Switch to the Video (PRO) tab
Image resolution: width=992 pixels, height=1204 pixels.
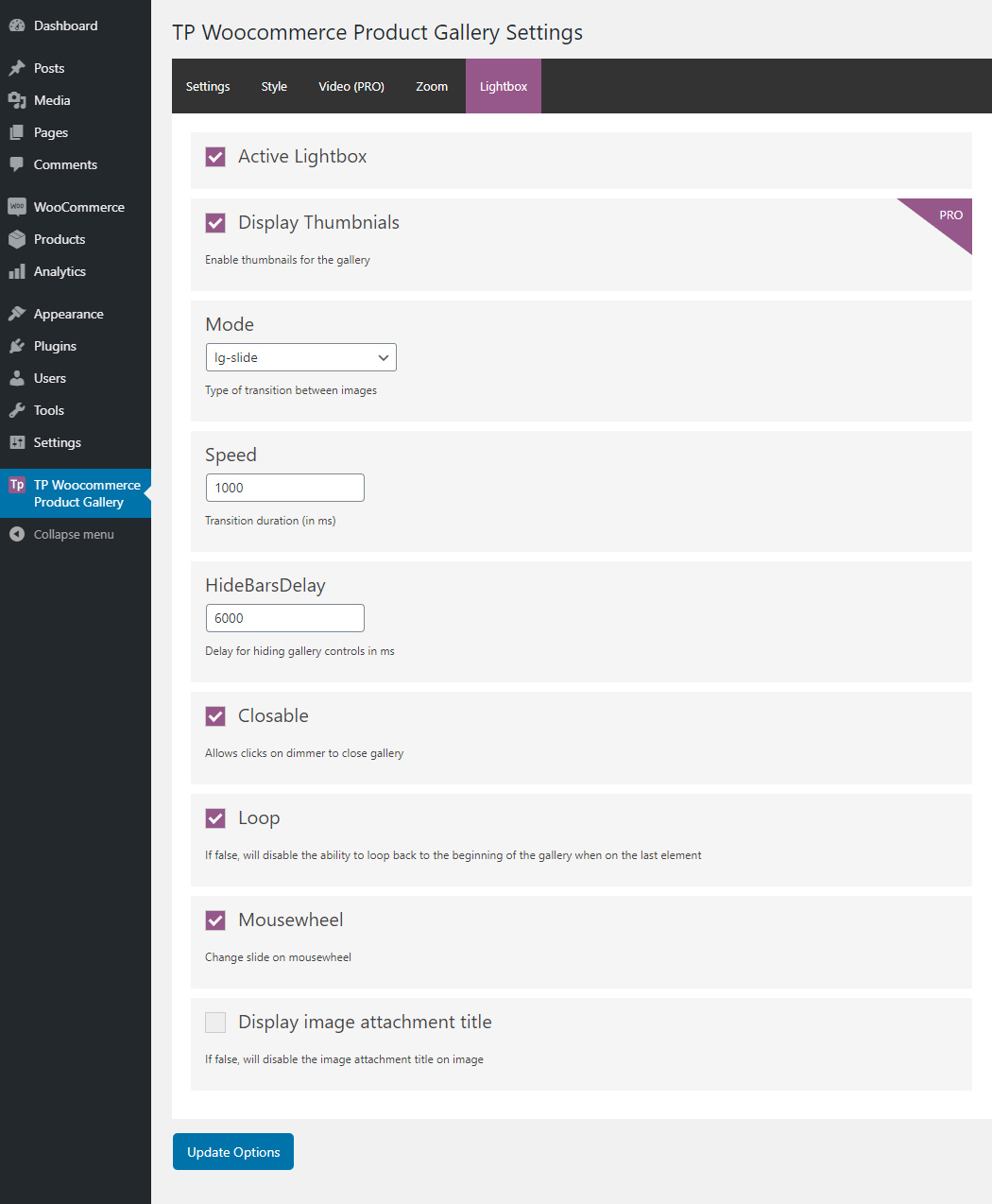point(351,86)
